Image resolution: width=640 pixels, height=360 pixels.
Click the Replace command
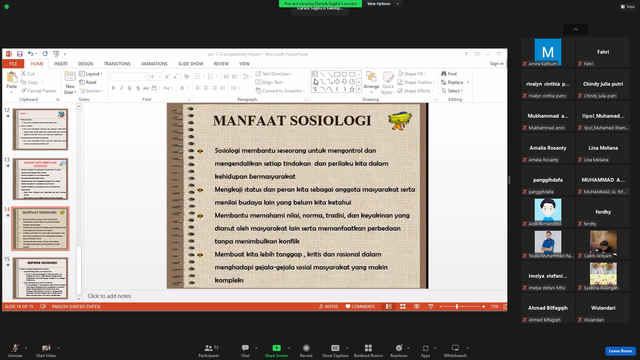point(452,82)
